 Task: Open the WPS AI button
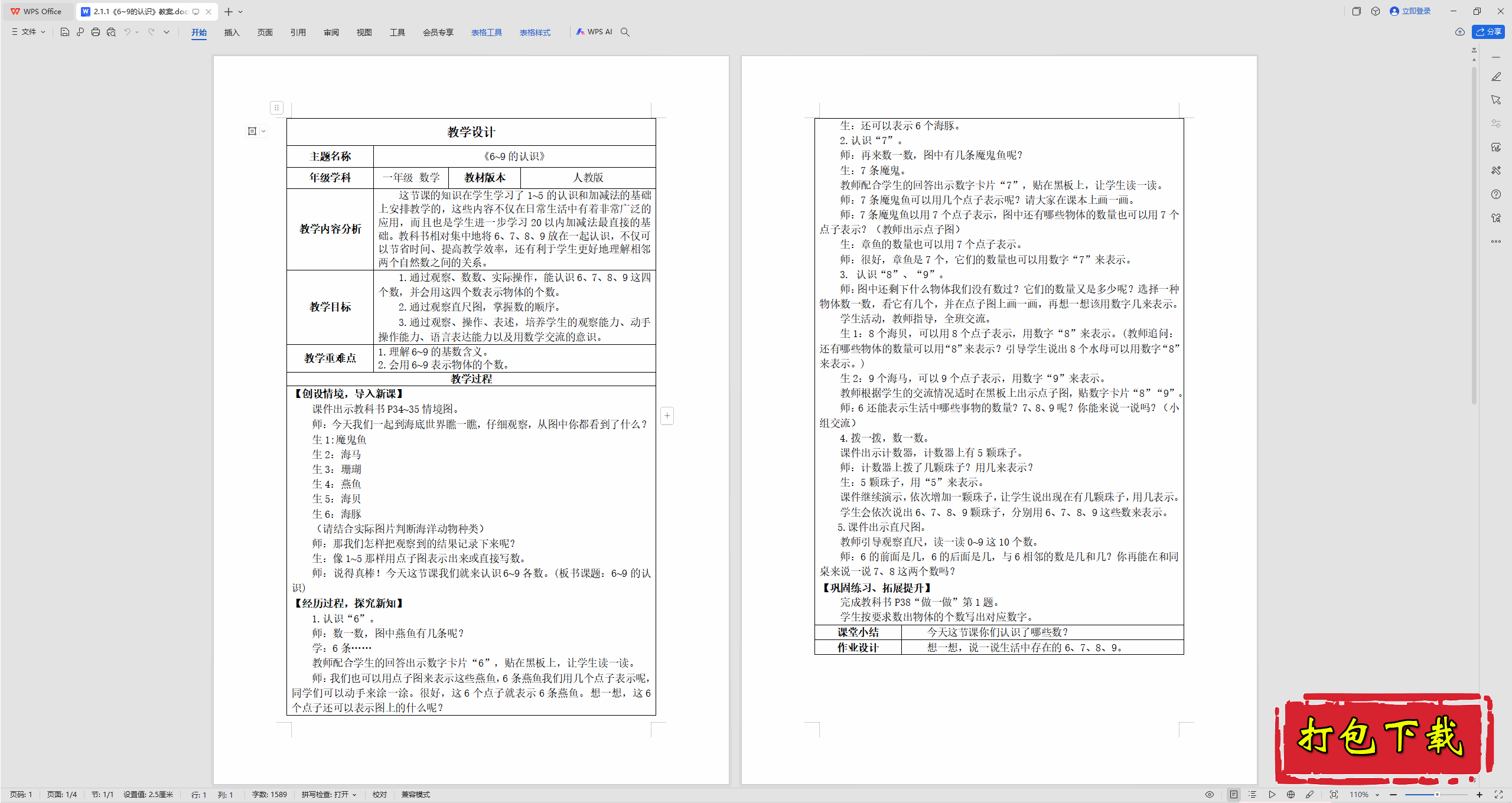tap(594, 32)
